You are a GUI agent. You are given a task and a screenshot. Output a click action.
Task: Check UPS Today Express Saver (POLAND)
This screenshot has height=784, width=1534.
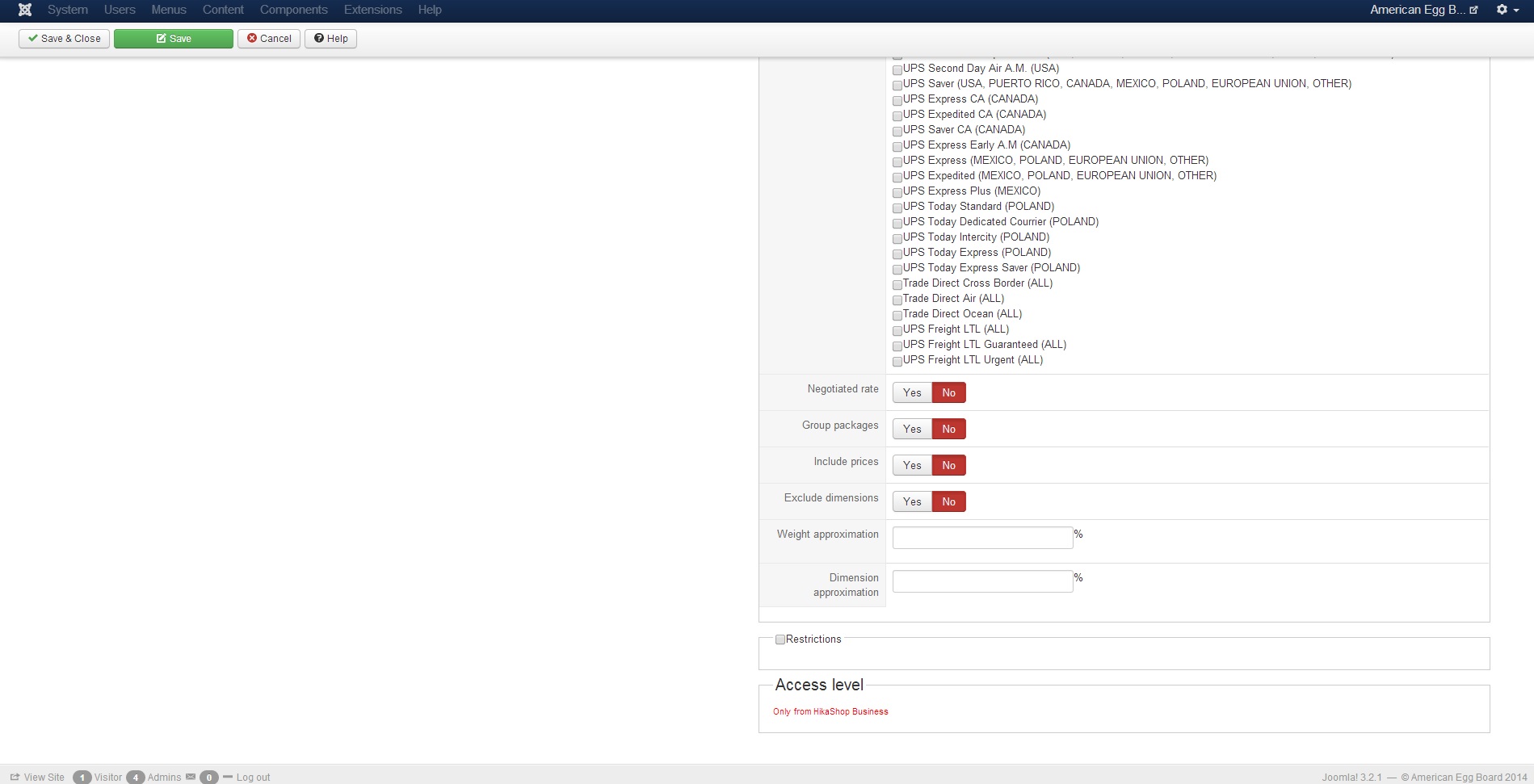(897, 270)
